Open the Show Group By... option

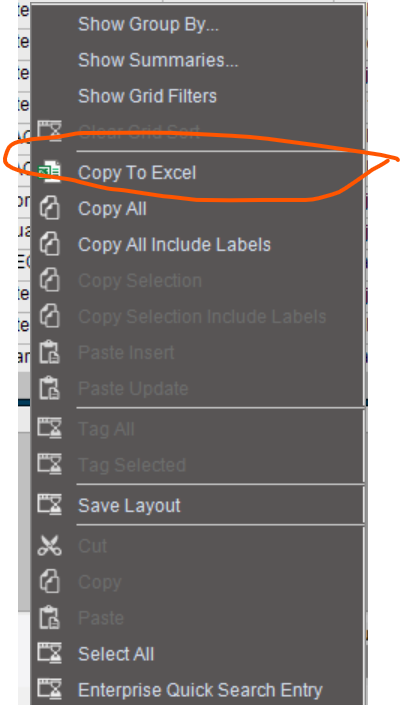pyautogui.click(x=148, y=24)
